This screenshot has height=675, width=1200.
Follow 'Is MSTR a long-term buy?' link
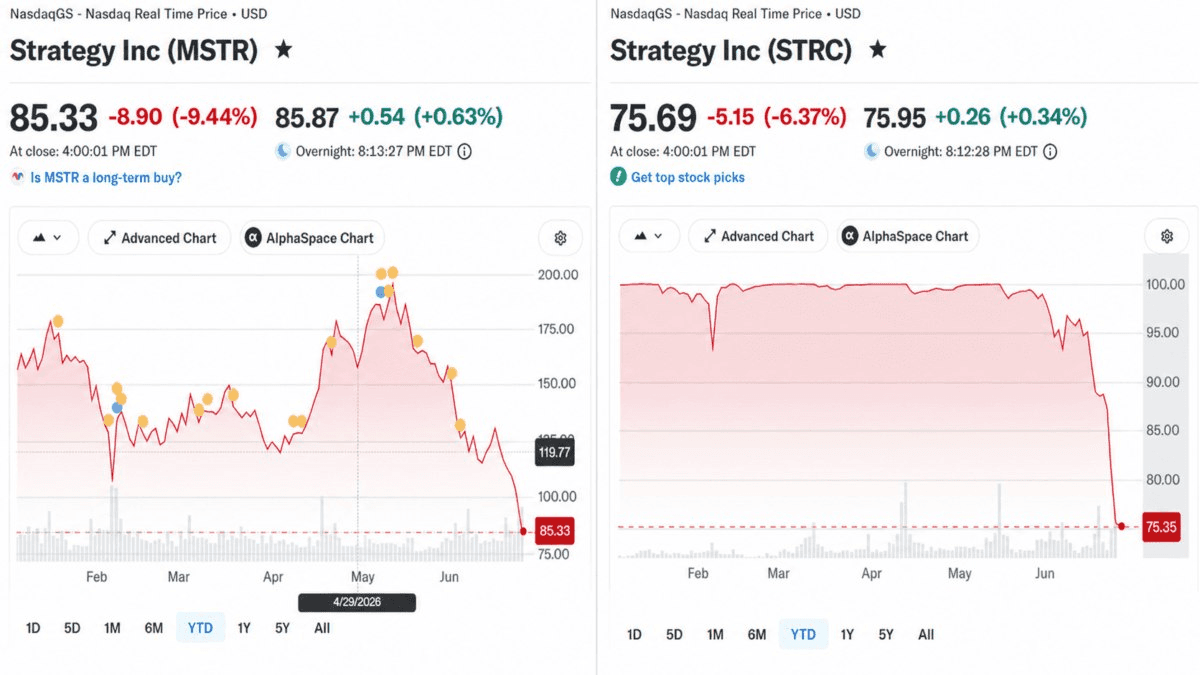(106, 177)
